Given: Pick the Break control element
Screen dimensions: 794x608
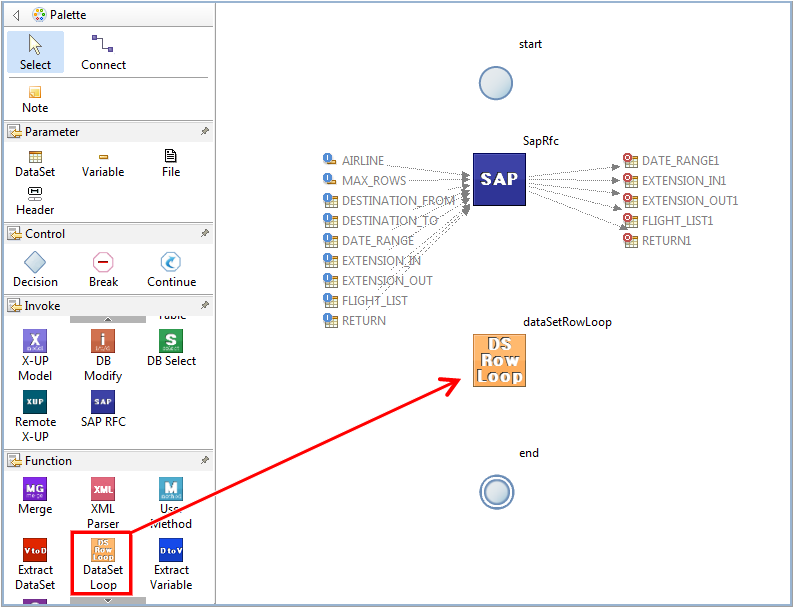Looking at the screenshot, I should click(103, 270).
